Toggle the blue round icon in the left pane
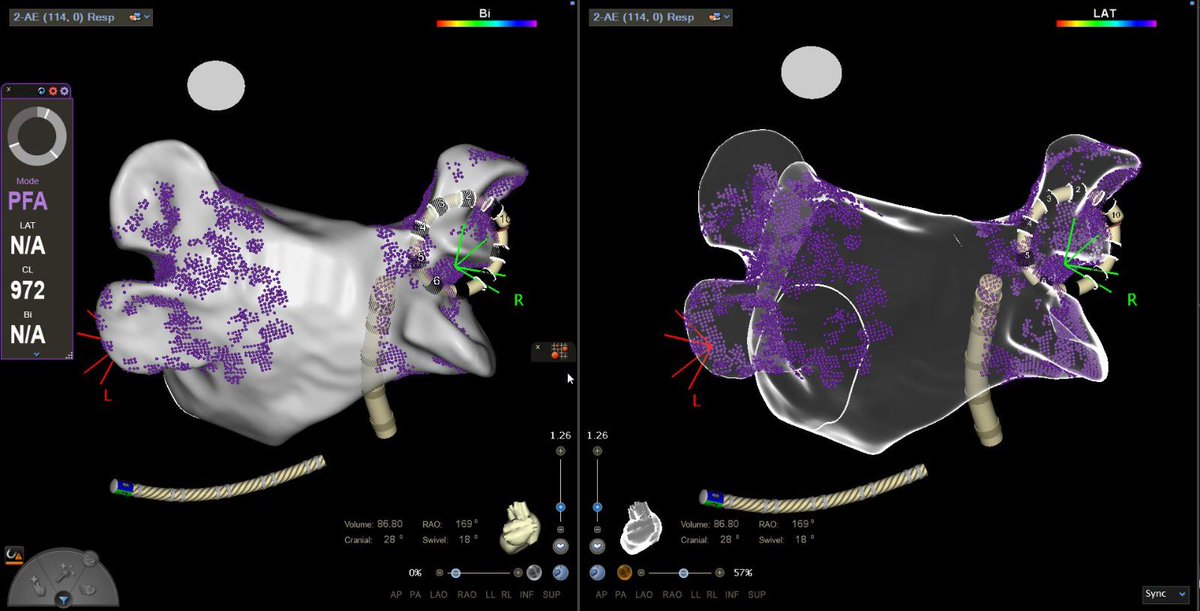This screenshot has height=611, width=1200. click(560, 573)
